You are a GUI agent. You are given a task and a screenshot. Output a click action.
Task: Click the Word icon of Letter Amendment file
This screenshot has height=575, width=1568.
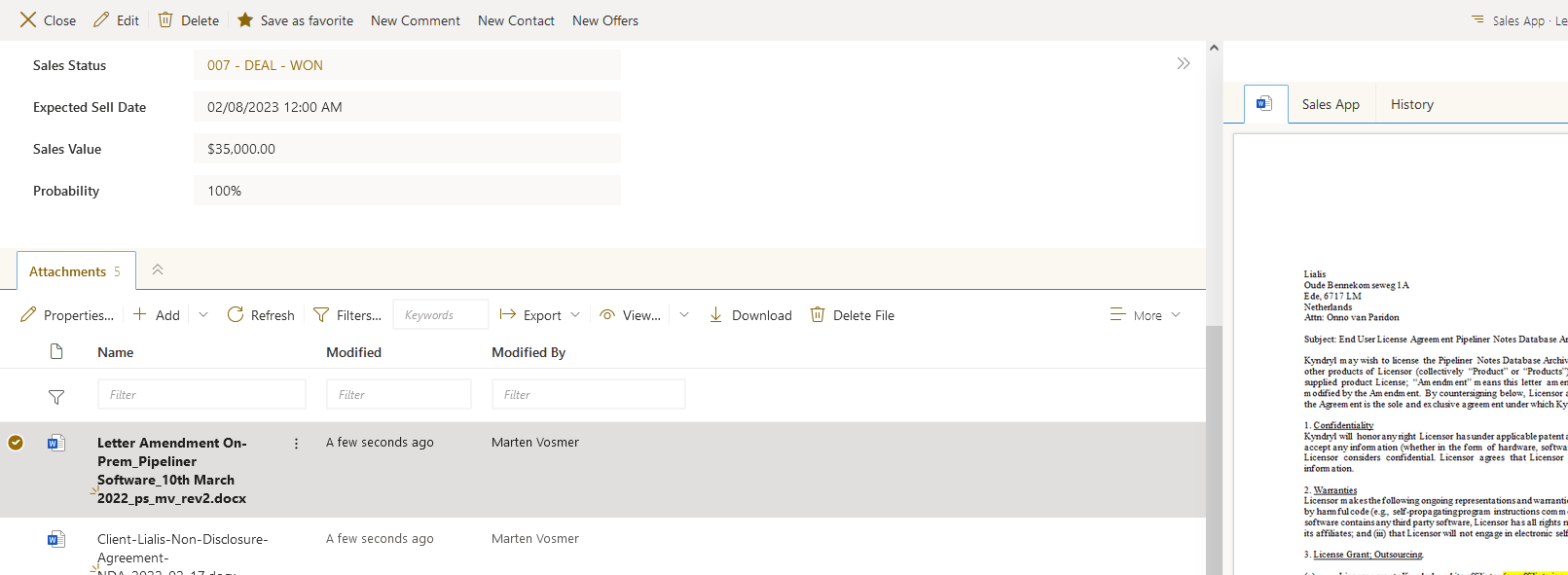(x=56, y=443)
